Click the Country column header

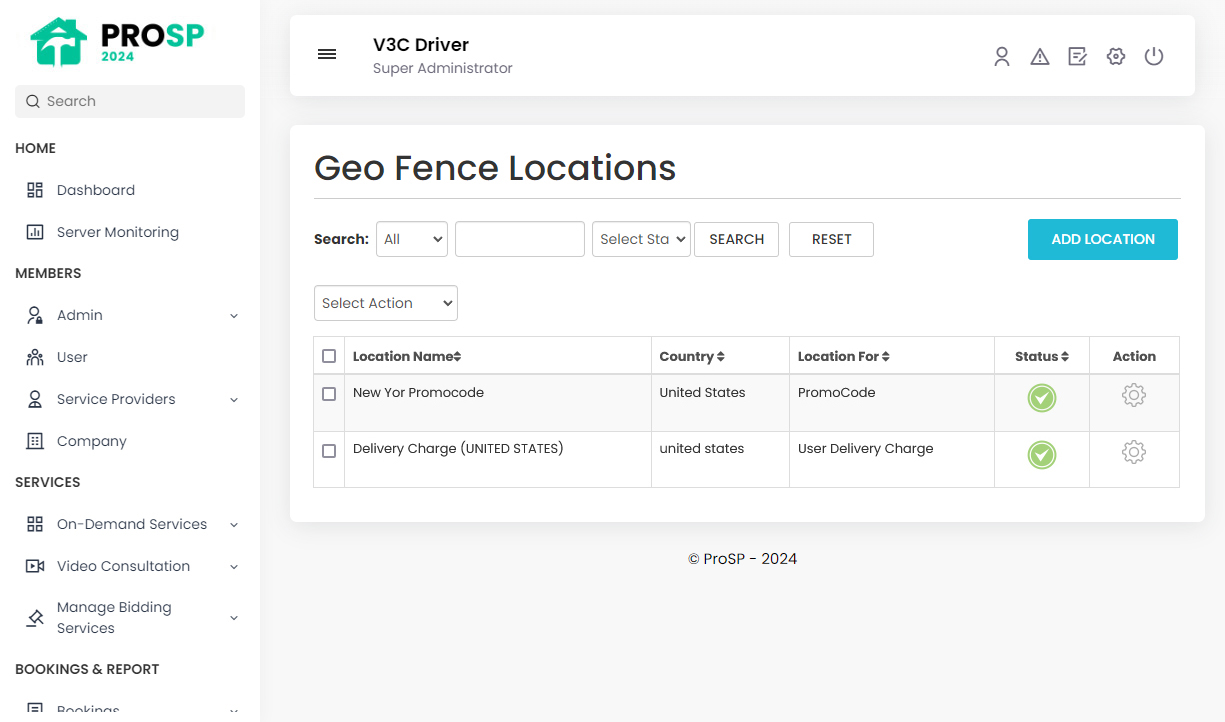tap(692, 356)
